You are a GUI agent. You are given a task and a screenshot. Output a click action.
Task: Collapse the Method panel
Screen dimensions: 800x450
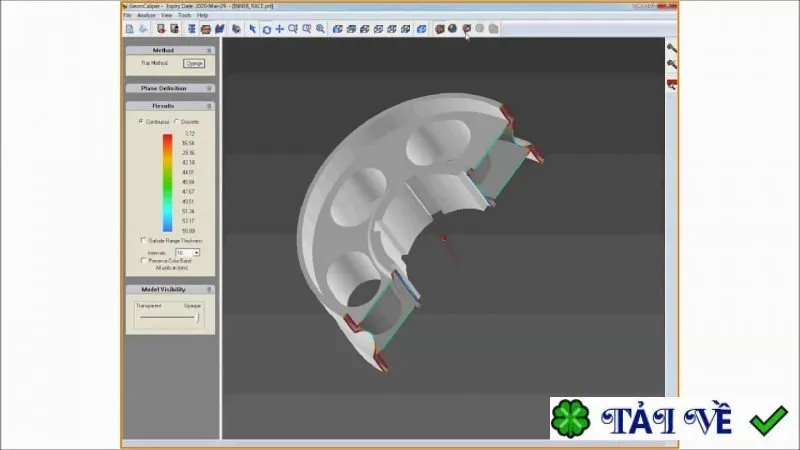tap(209, 51)
